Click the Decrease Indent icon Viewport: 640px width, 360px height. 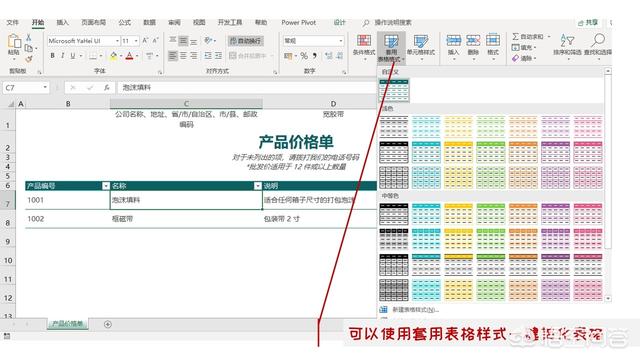coord(208,56)
